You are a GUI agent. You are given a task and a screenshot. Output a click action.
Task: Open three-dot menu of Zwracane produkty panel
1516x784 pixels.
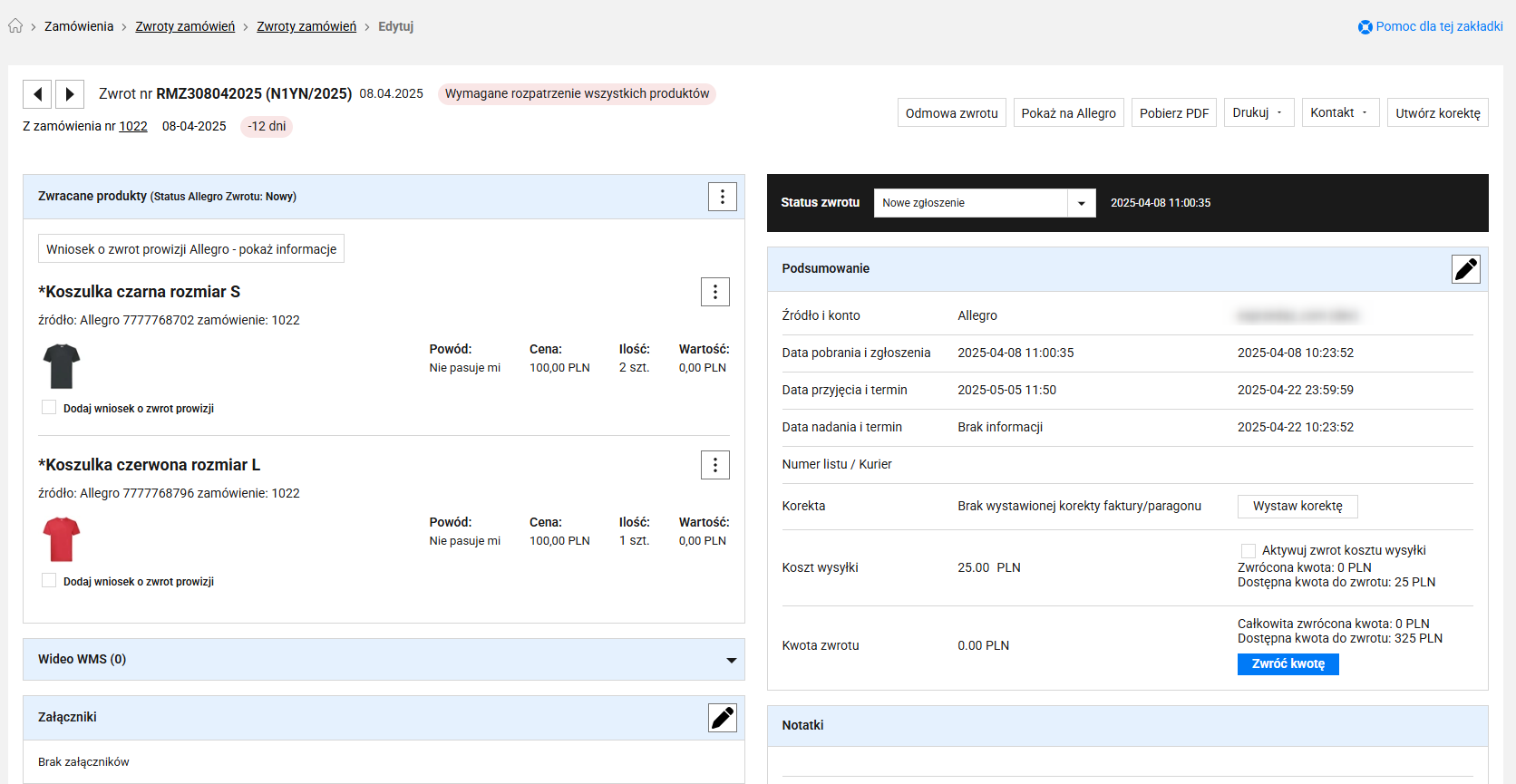tap(723, 197)
